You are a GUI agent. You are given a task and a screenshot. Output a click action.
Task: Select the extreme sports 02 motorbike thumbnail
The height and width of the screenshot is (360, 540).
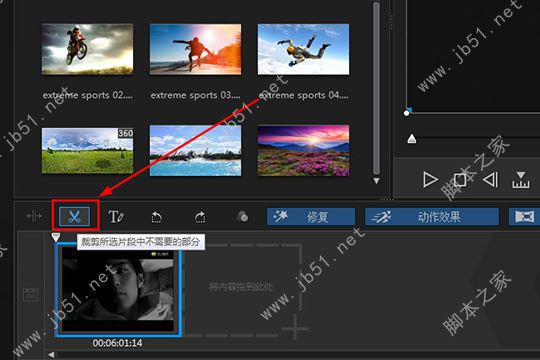click(x=87, y=49)
